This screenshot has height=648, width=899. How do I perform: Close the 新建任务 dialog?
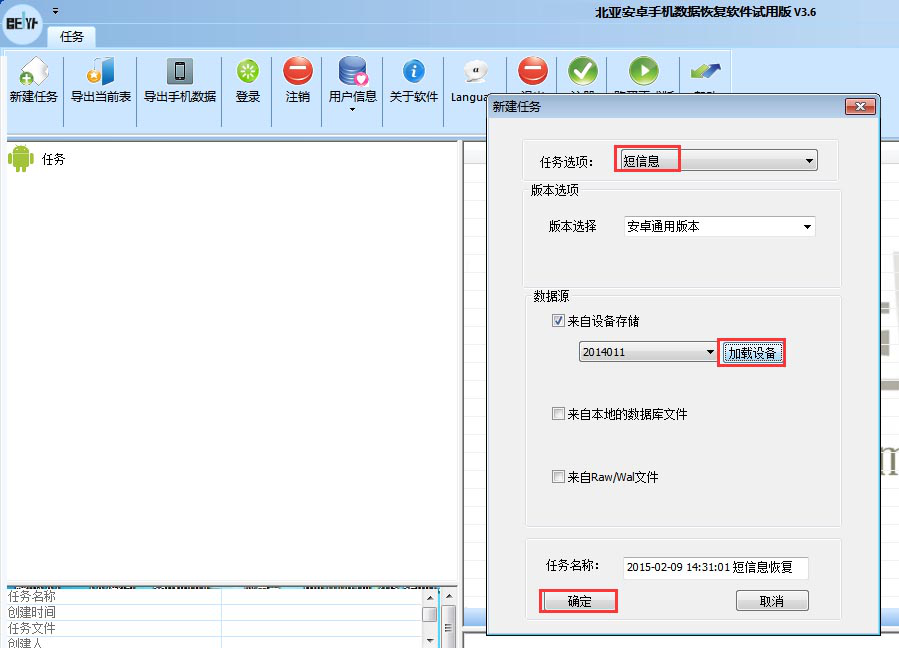860,106
